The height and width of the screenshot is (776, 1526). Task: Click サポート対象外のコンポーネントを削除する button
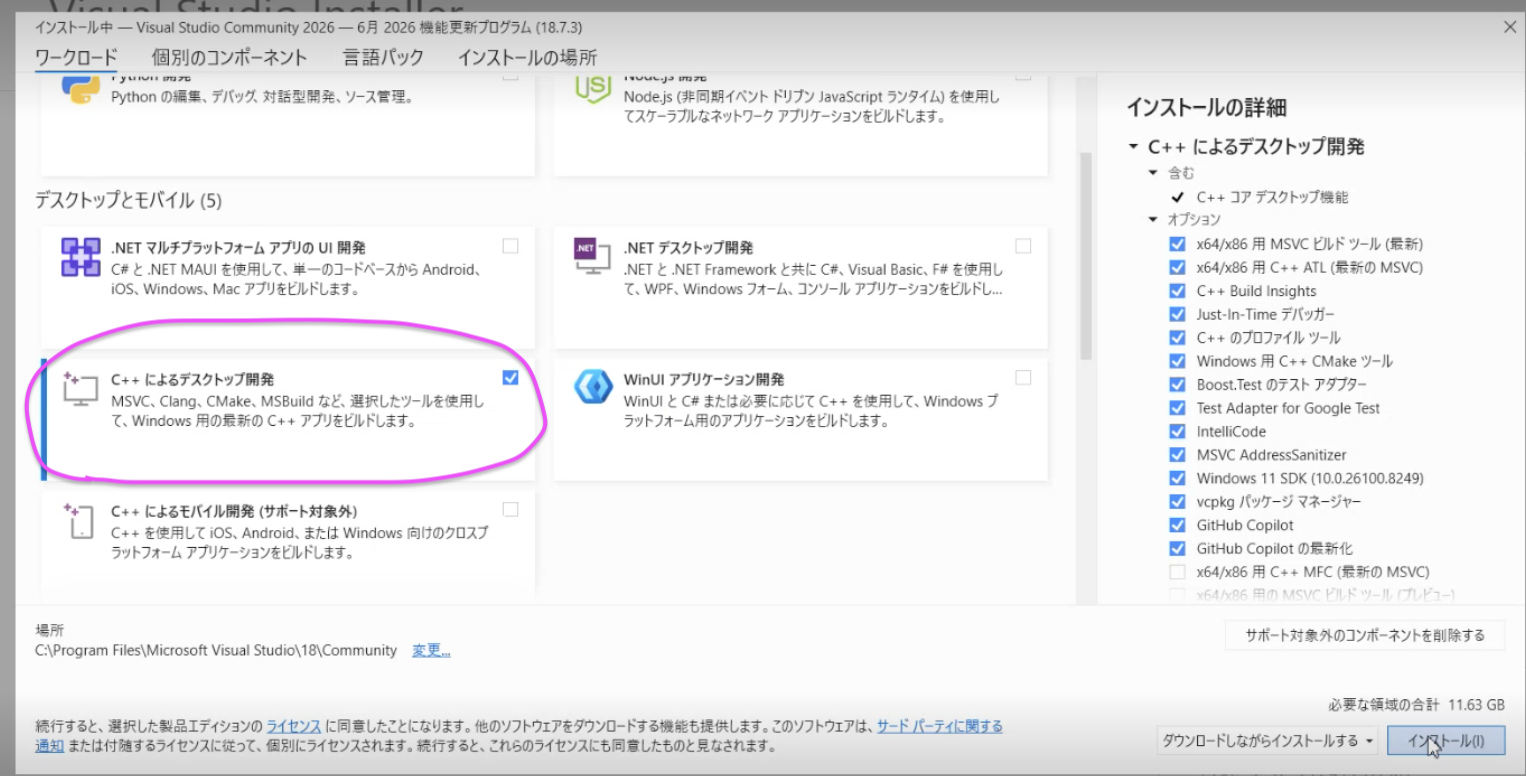(x=1365, y=635)
